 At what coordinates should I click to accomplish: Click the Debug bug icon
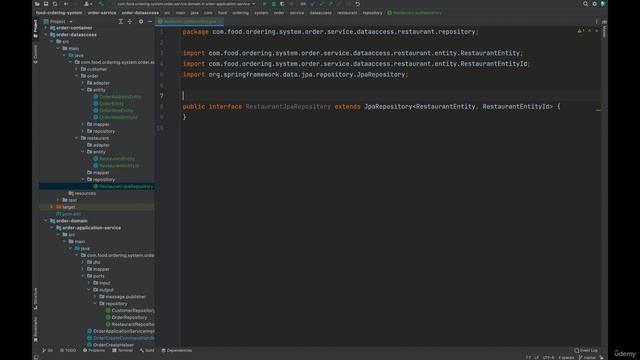click(273, 4)
